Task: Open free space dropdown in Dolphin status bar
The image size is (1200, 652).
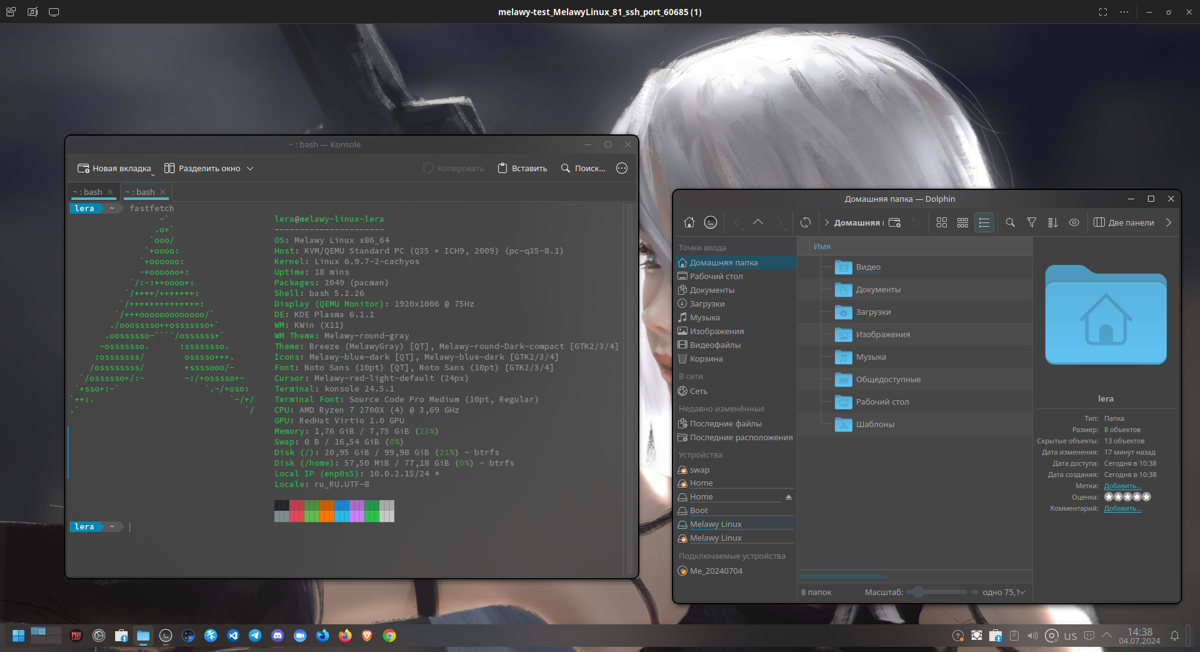Action: [x=1005, y=592]
